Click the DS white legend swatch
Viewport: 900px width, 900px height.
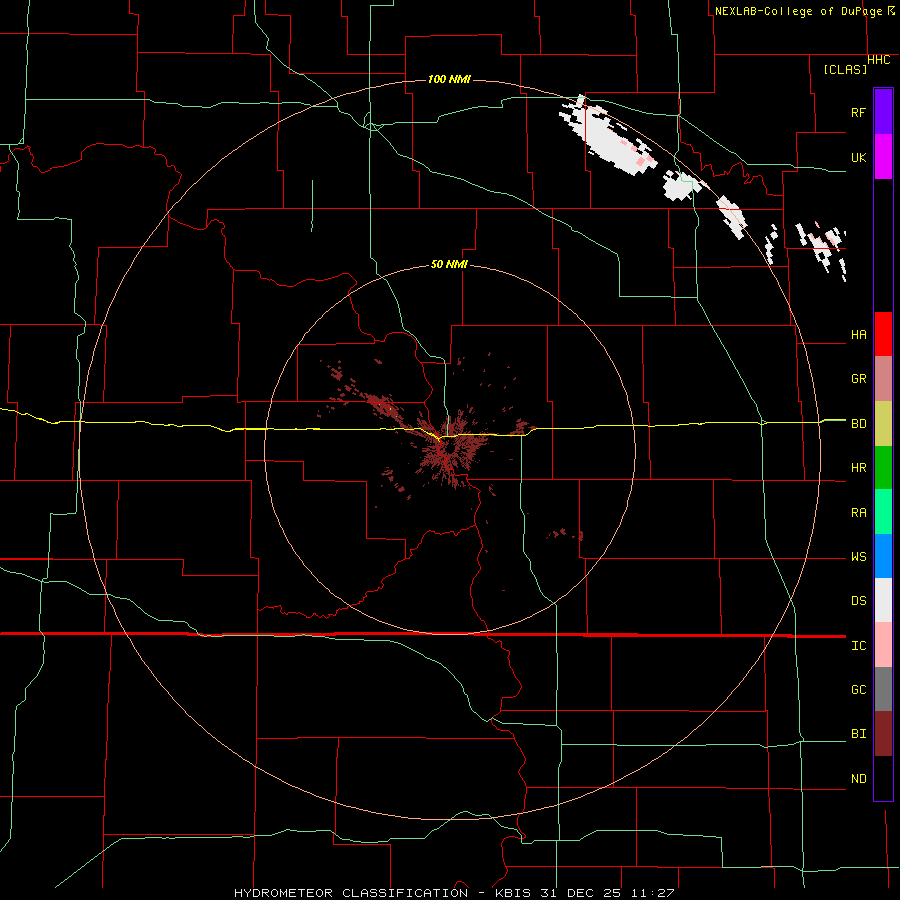pos(883,600)
